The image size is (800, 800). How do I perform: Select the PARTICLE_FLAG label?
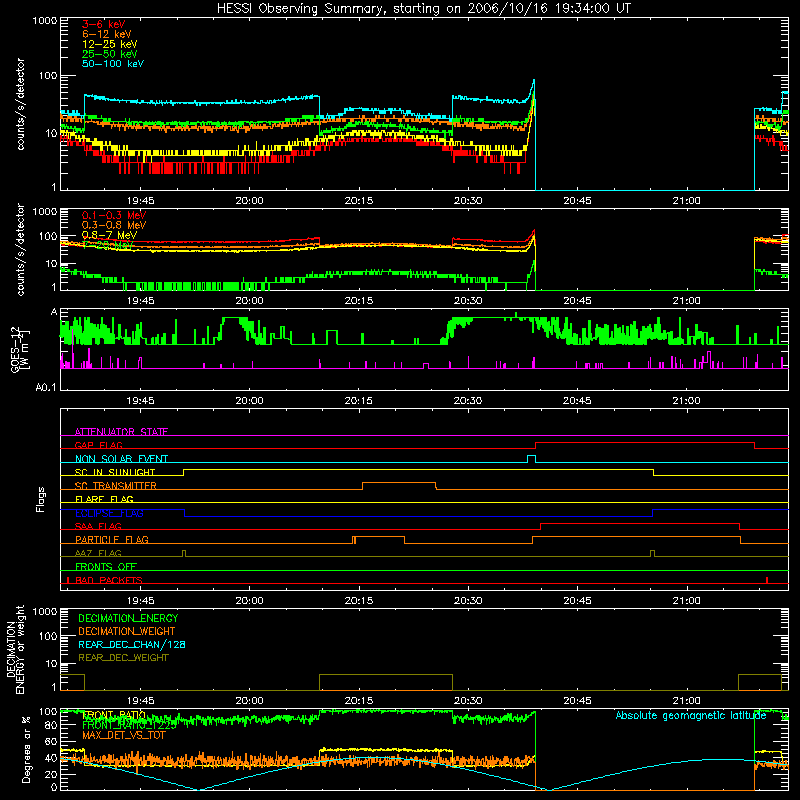pyautogui.click(x=112, y=539)
